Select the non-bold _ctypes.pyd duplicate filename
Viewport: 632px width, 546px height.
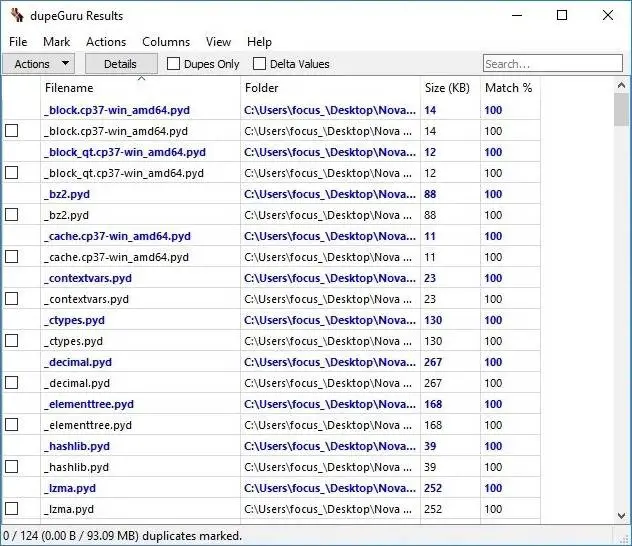click(73, 341)
